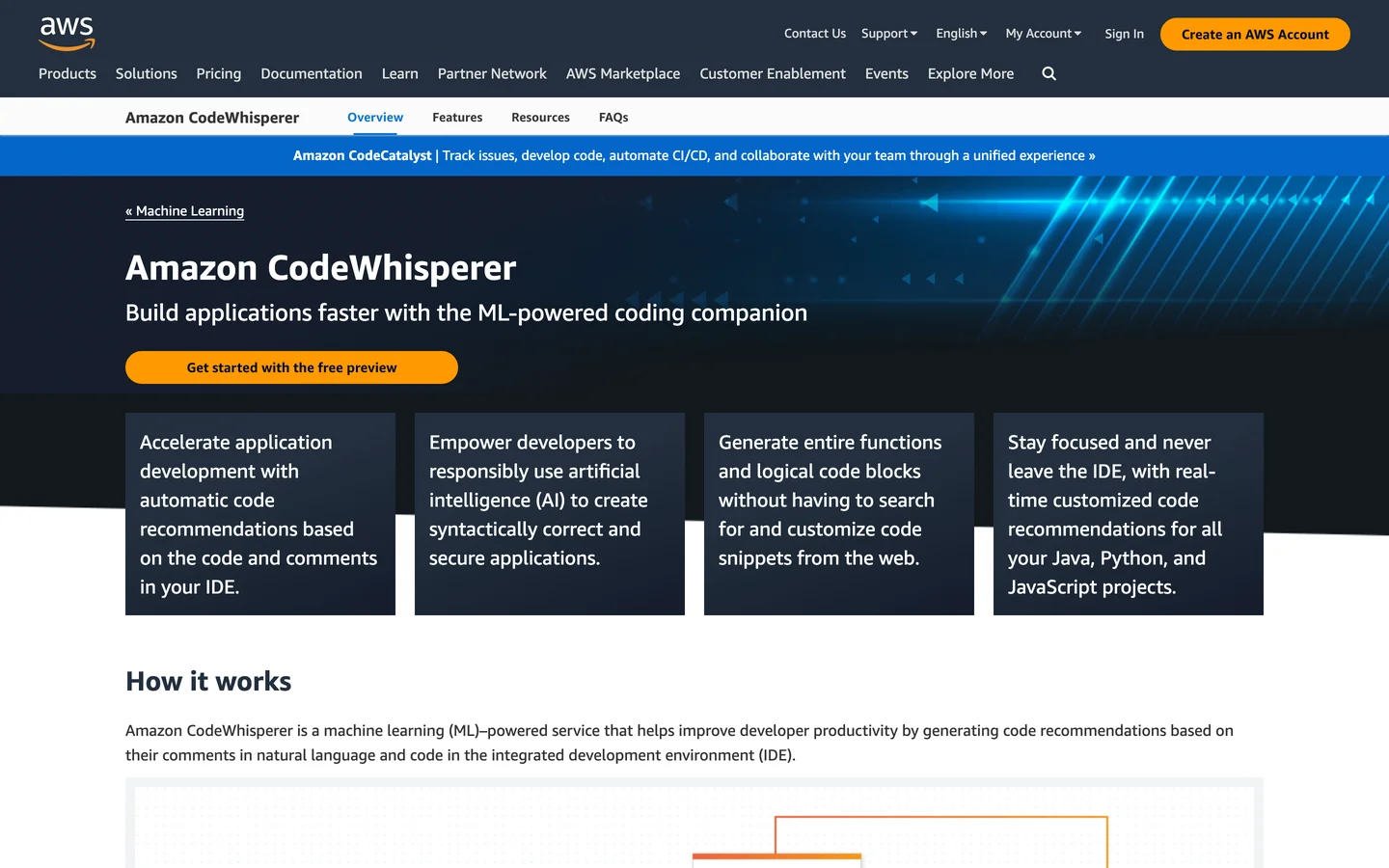Screen dimensions: 1389x868
Task: Go to Pricing
Action: [x=219, y=73]
